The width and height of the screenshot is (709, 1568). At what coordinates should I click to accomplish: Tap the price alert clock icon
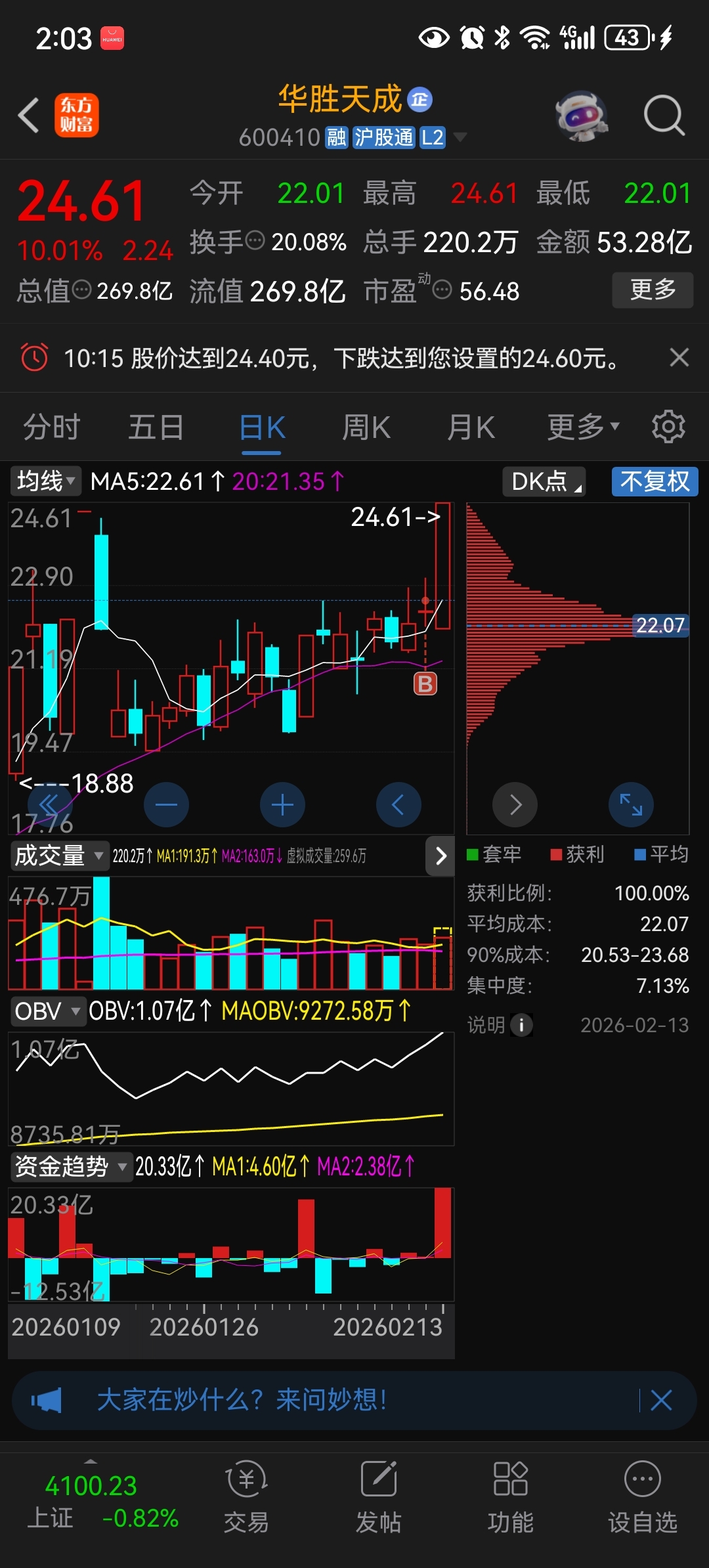[34, 358]
